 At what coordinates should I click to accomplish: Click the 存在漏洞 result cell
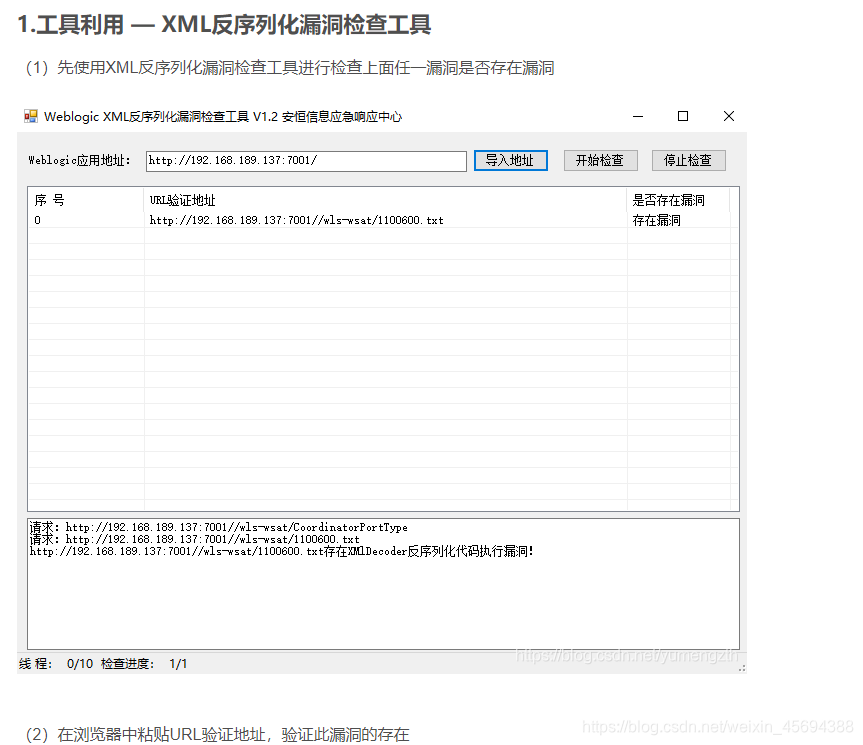[657, 221]
